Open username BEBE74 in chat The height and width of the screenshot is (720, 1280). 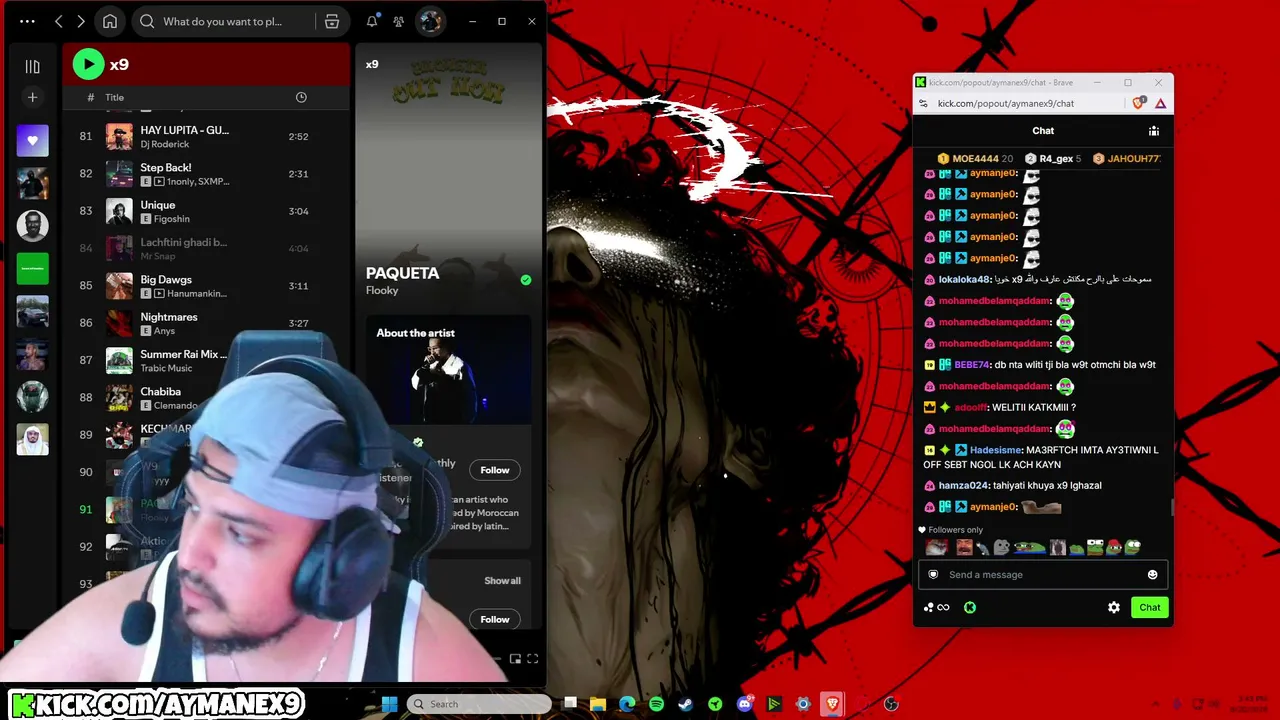pos(972,365)
